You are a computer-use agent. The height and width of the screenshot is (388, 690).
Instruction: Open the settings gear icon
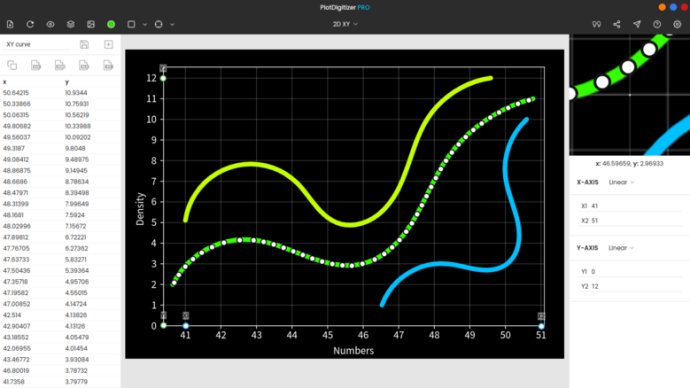click(677, 24)
